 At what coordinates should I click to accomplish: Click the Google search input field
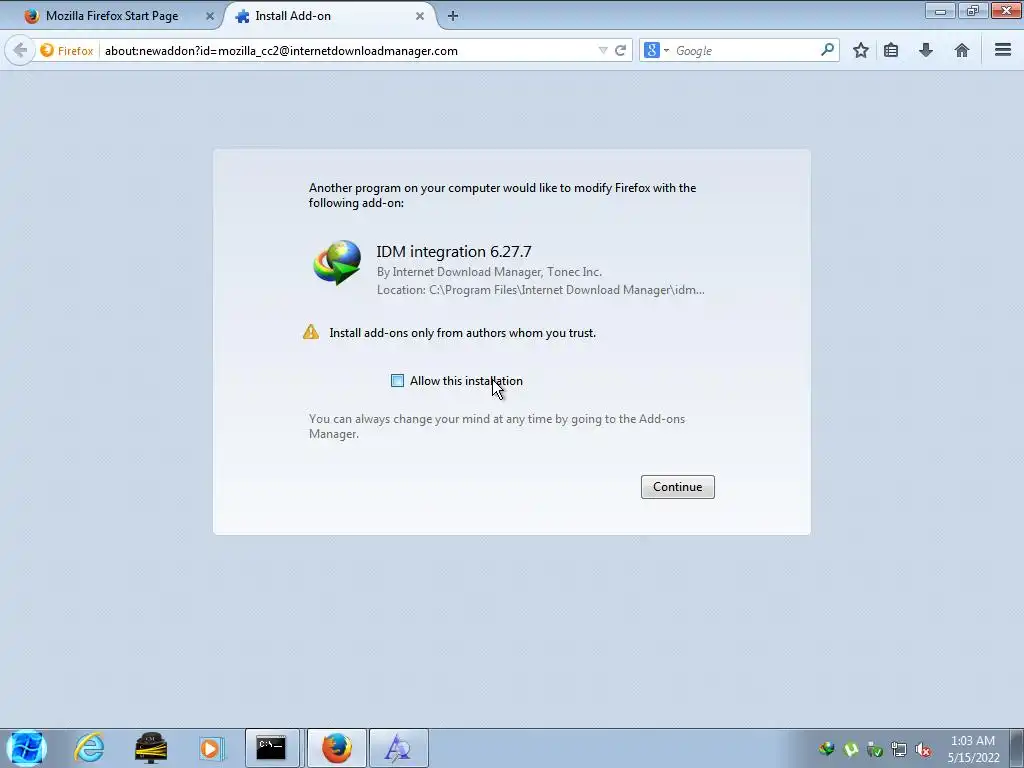pyautogui.click(x=745, y=50)
